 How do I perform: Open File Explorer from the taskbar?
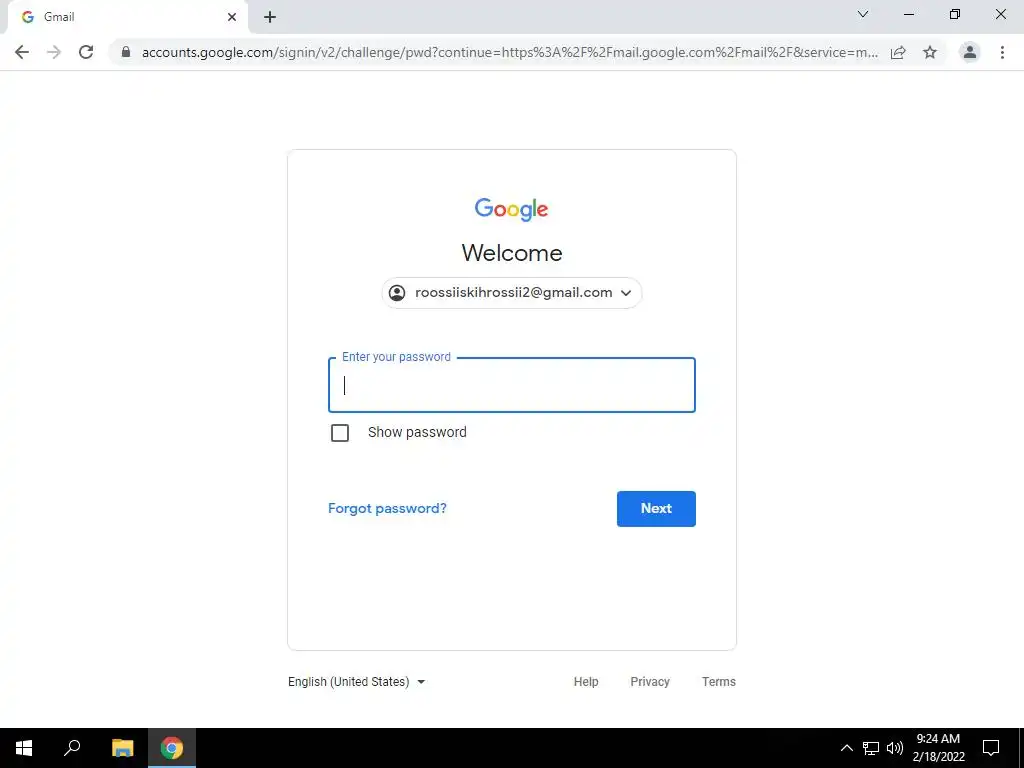tap(122, 748)
